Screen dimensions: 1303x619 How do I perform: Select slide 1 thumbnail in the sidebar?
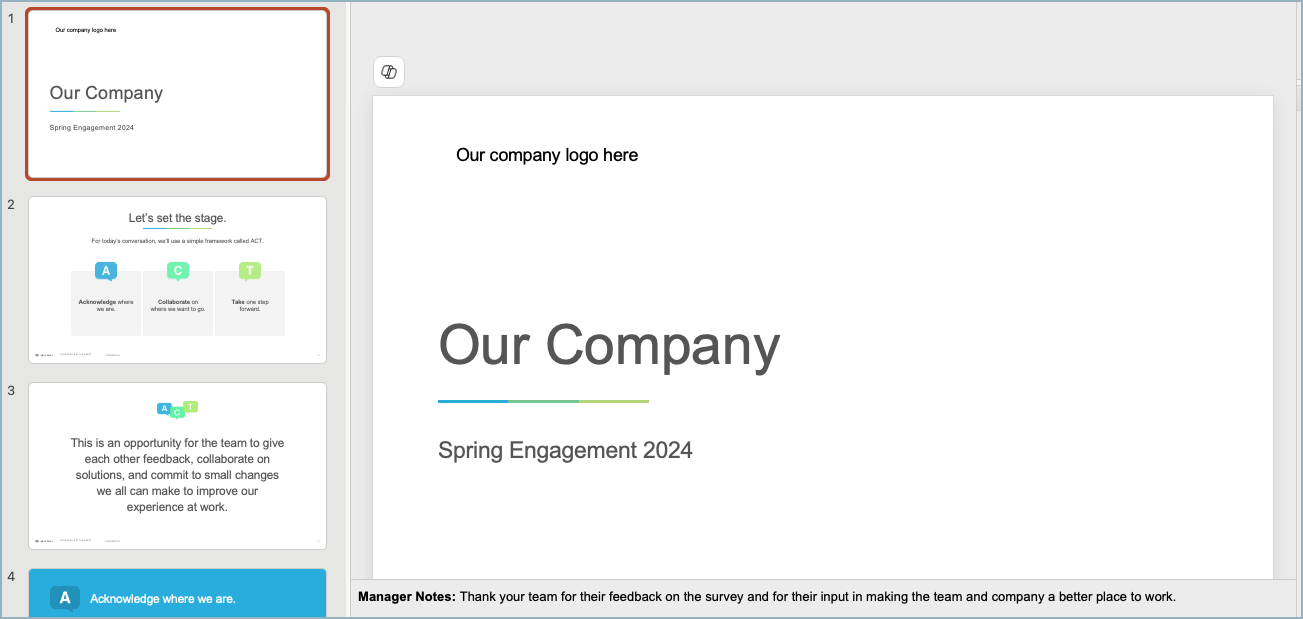[x=177, y=93]
